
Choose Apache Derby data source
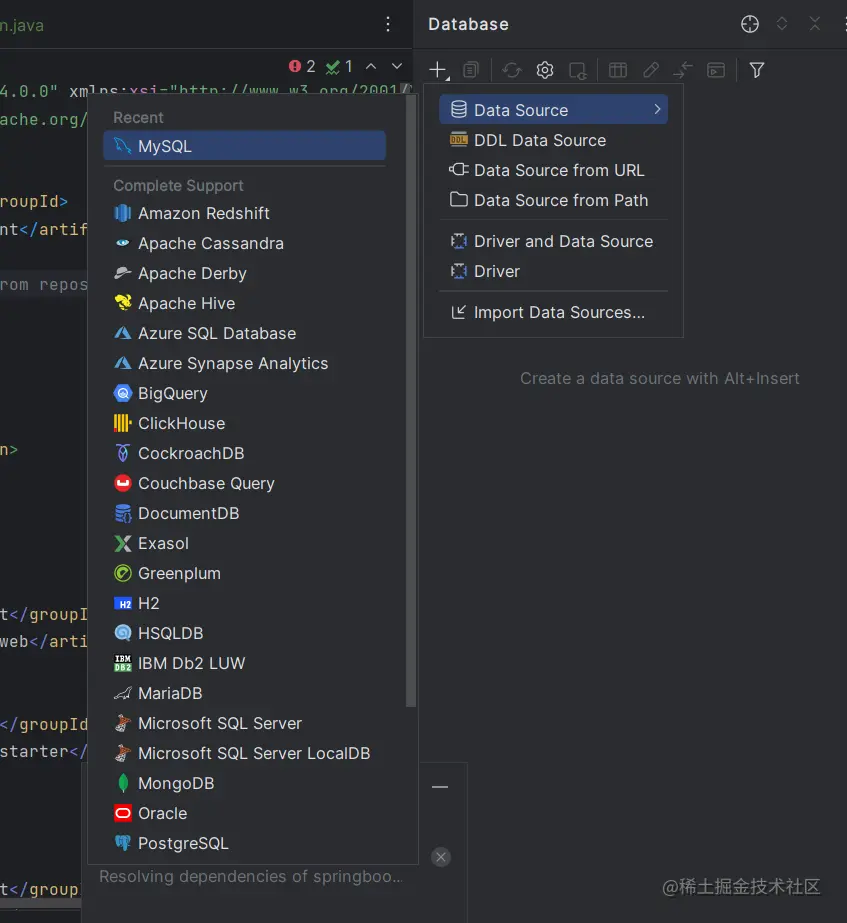point(244,273)
